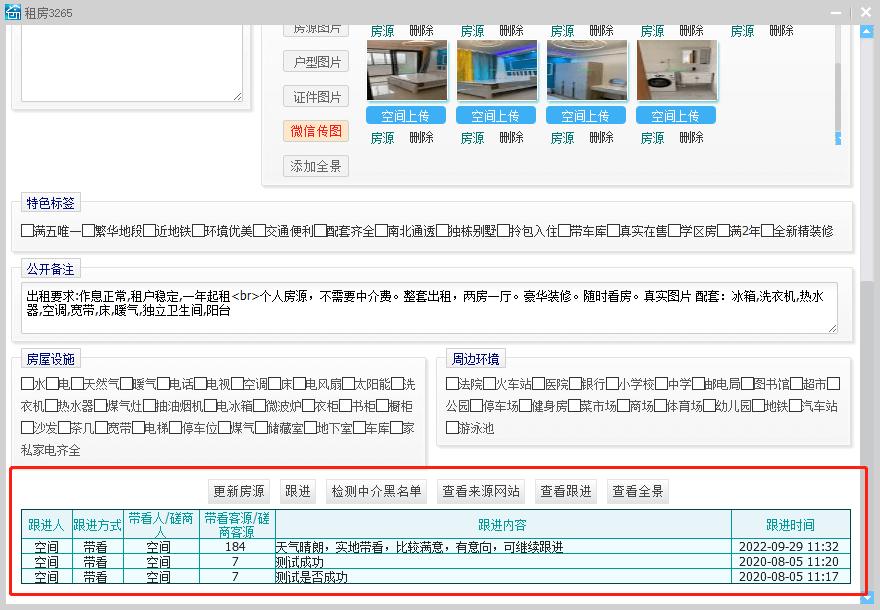Click the first room photo thumbnail

click(x=406, y=68)
